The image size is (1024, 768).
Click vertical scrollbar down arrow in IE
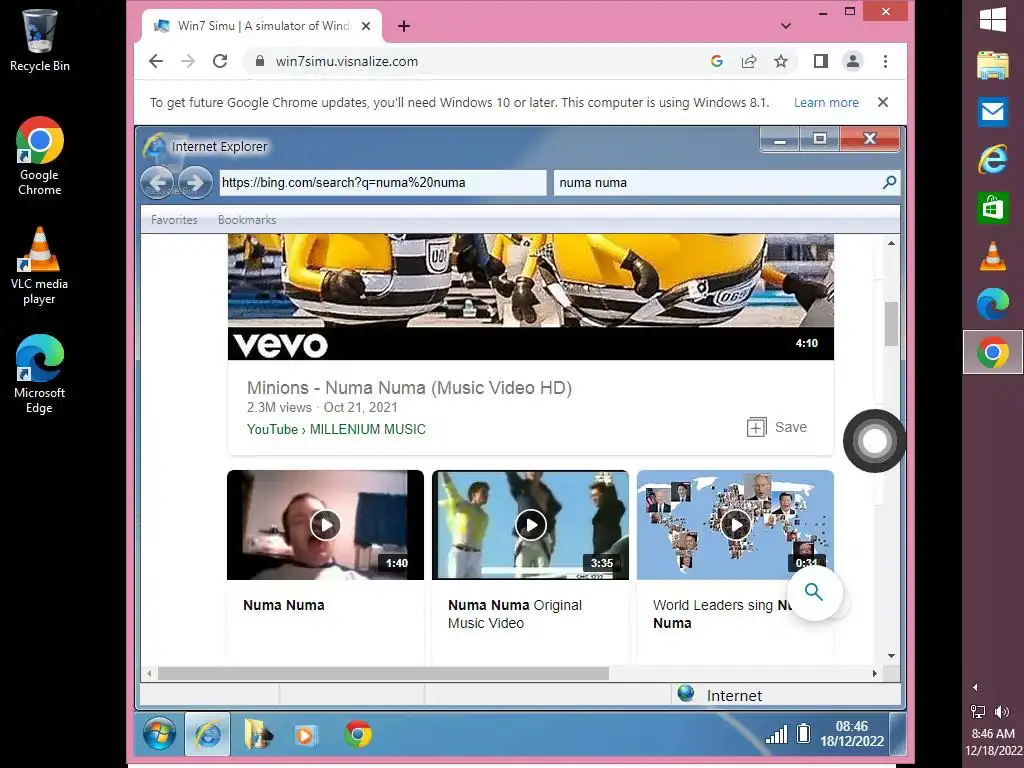tap(891, 656)
